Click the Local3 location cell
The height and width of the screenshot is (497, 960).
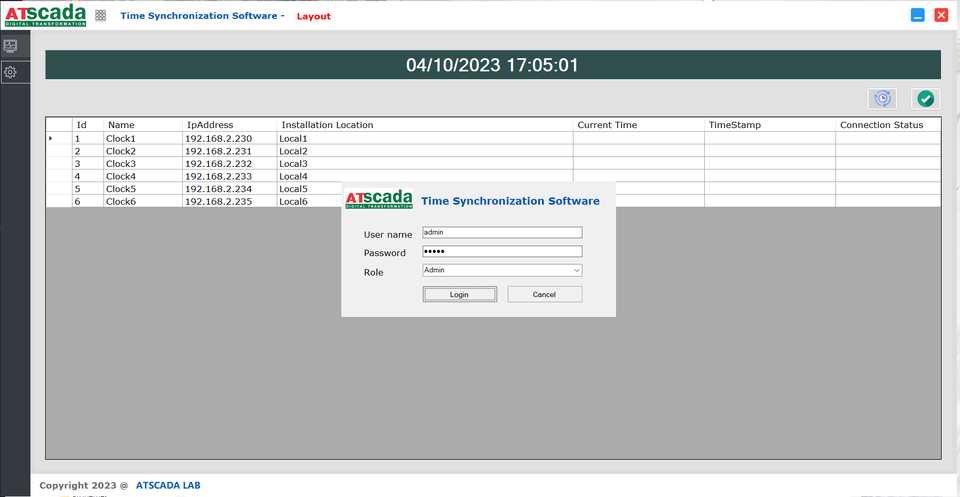tap(425, 163)
